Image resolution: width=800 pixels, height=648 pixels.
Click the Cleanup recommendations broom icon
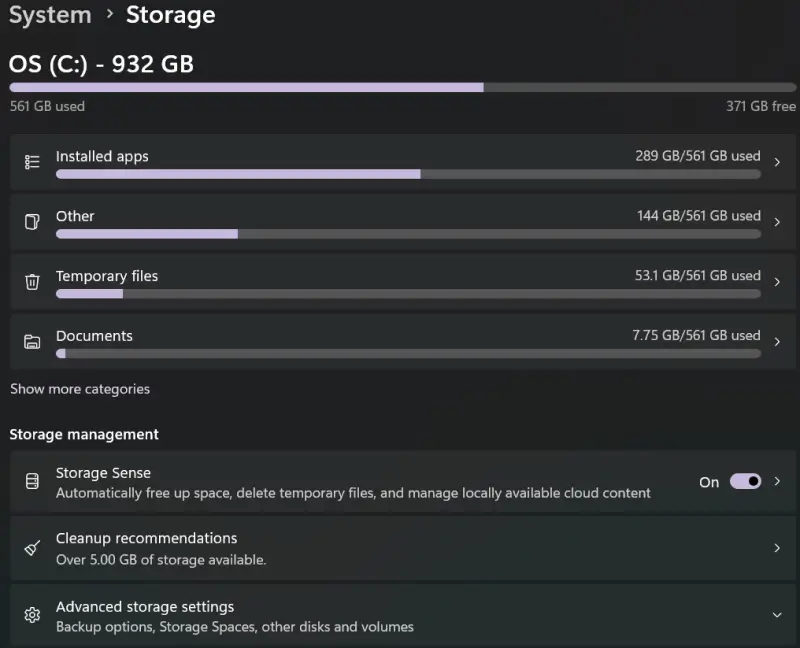32,547
